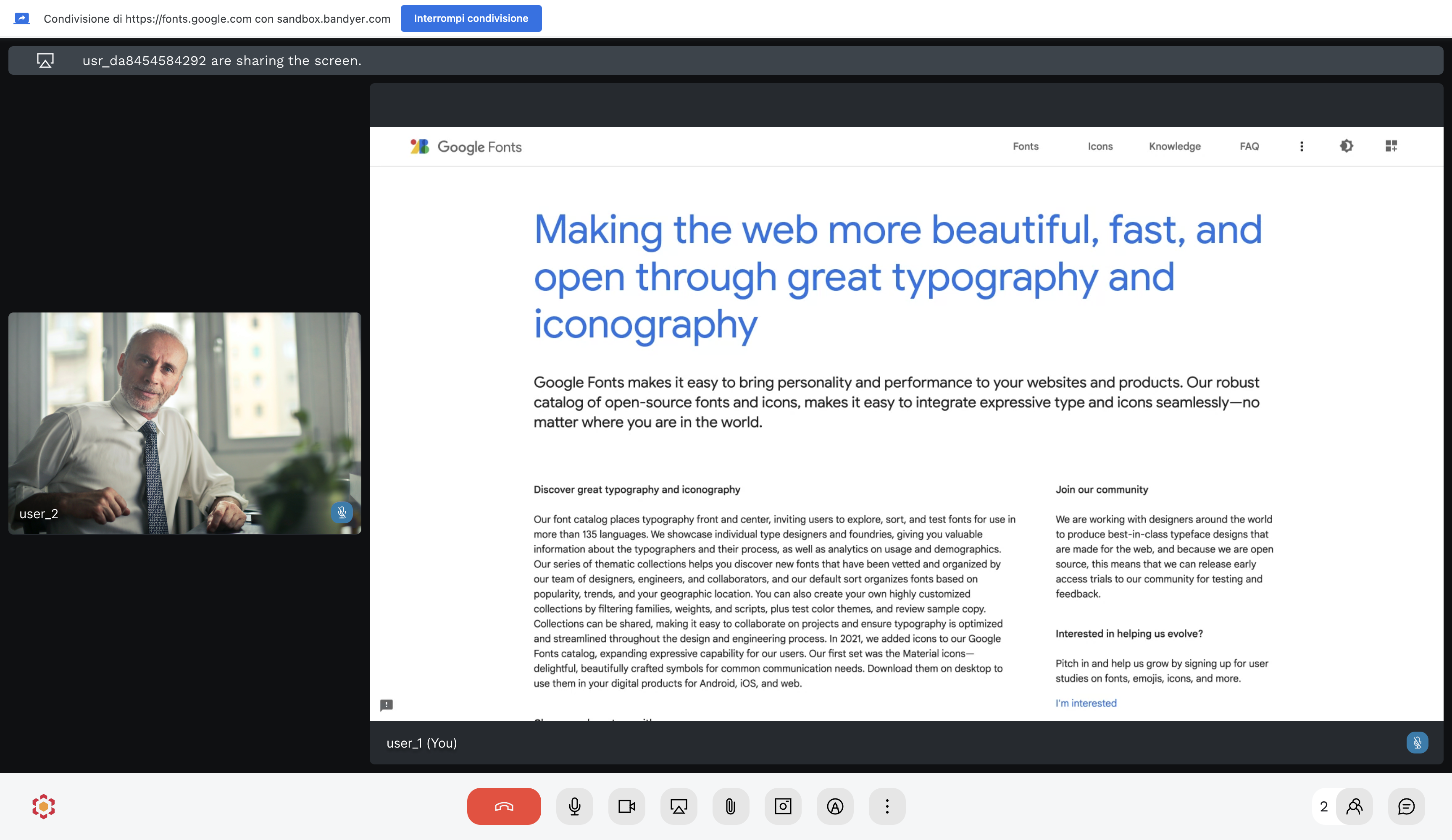
Task: Click the feedback icon on shared page
Action: 386,705
